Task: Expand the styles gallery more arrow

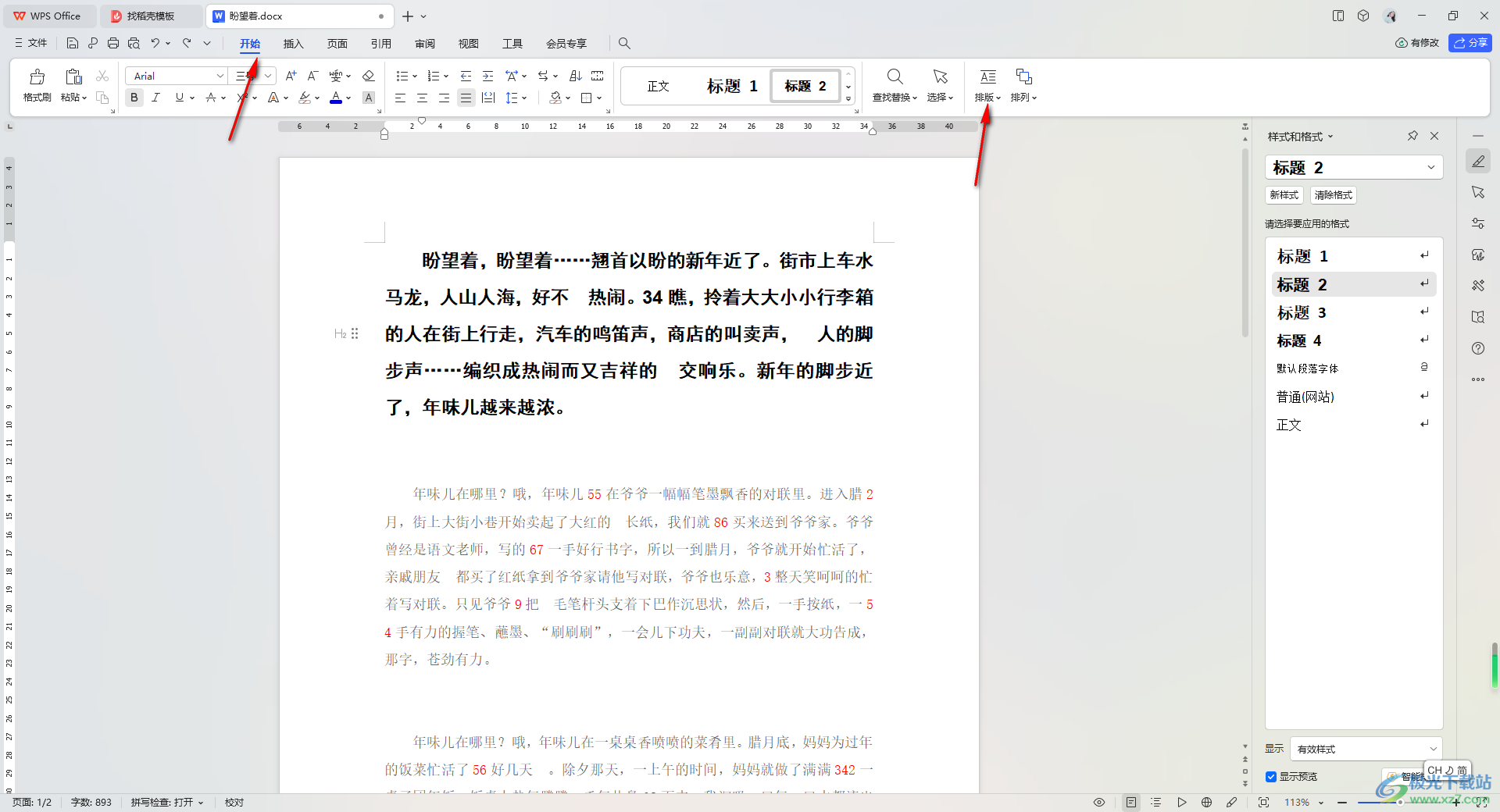Action: [x=848, y=99]
